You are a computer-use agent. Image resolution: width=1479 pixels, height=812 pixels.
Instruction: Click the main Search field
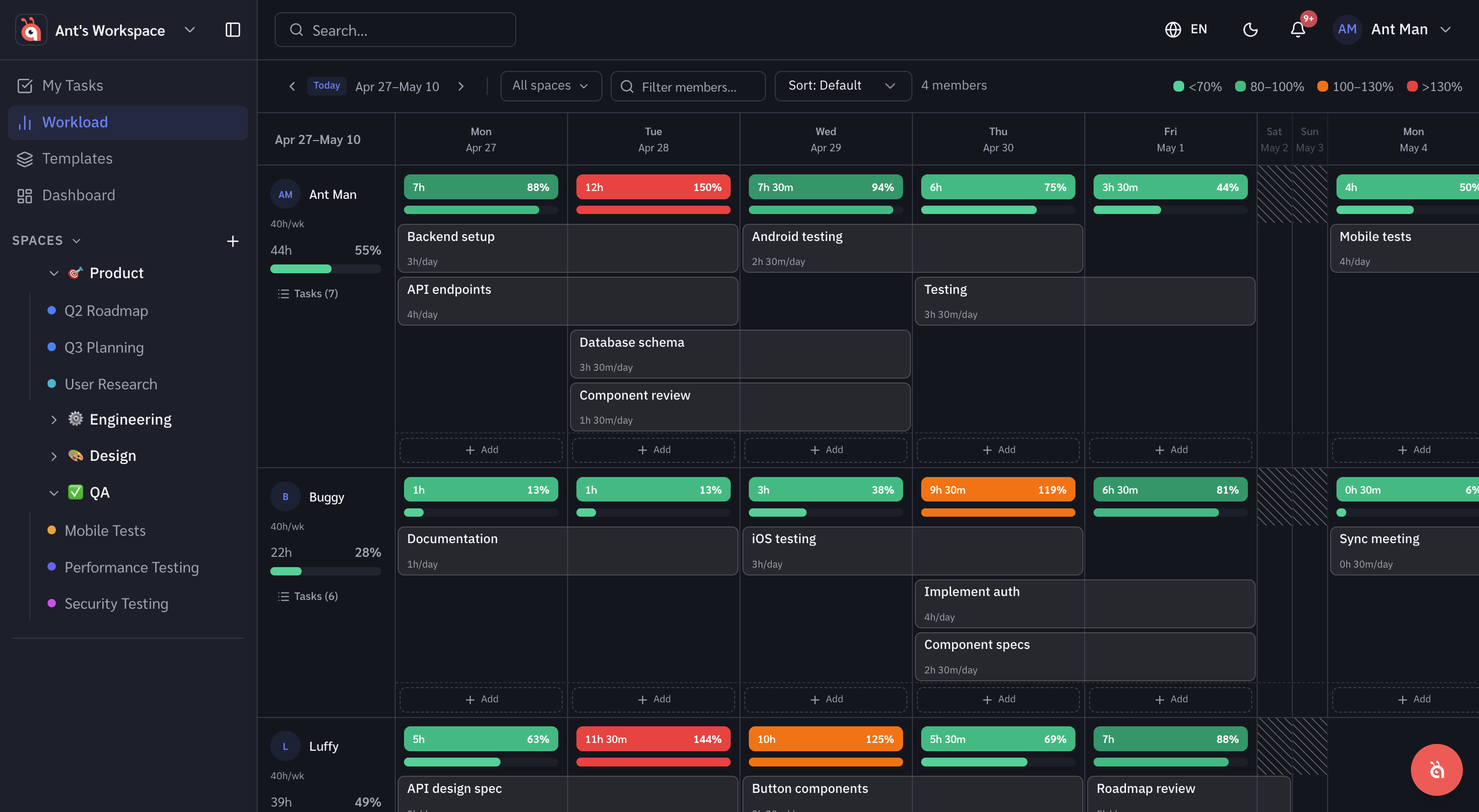pyautogui.click(x=395, y=30)
